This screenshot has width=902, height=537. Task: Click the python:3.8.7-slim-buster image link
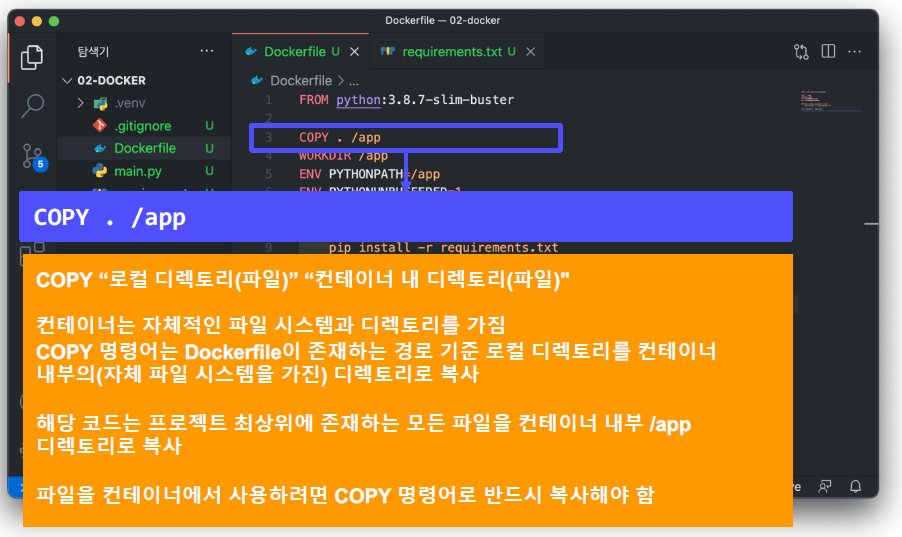pos(425,100)
